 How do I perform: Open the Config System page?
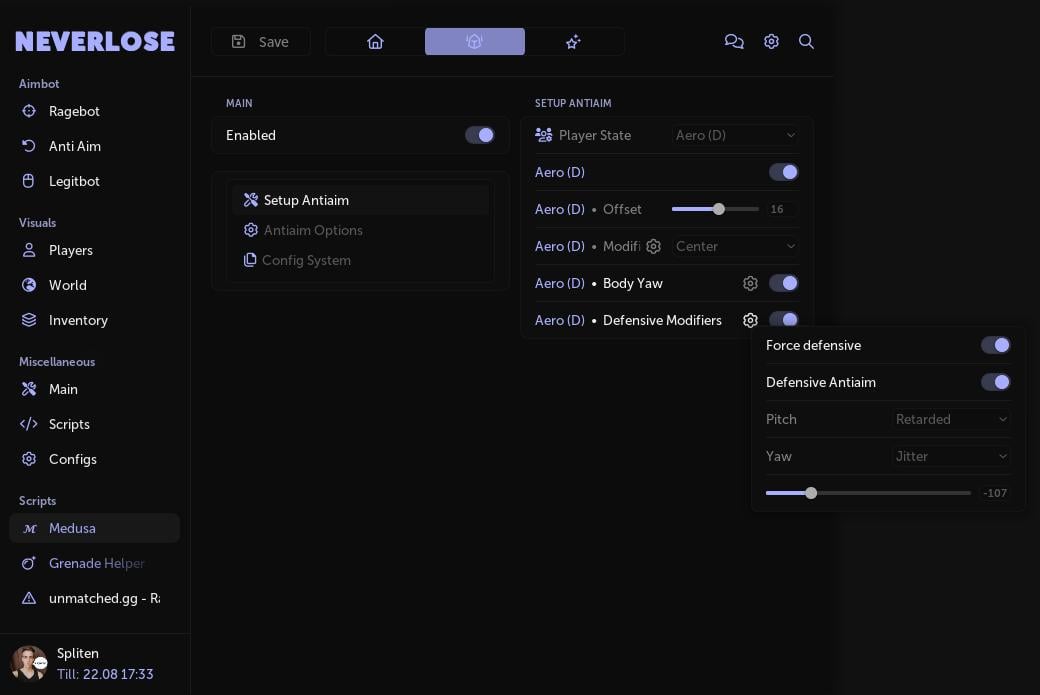[306, 260]
